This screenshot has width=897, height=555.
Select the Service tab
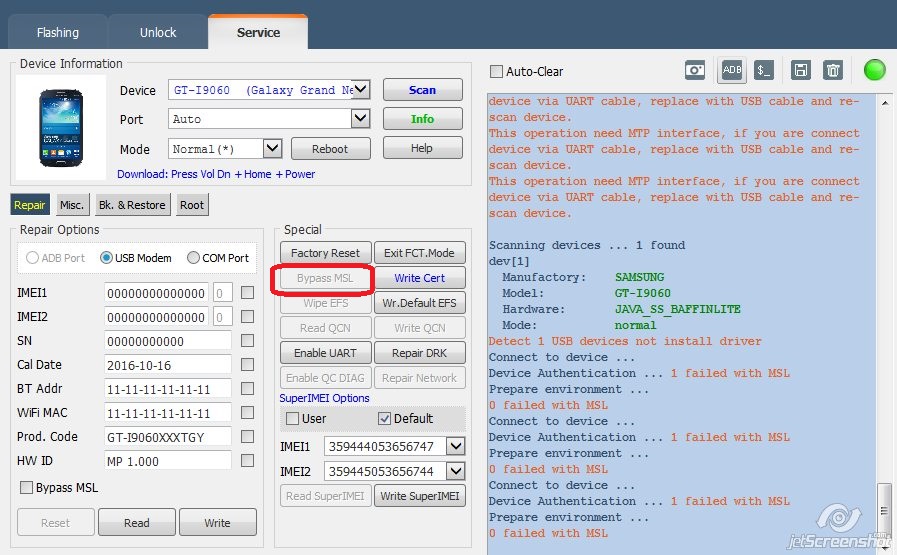click(258, 33)
